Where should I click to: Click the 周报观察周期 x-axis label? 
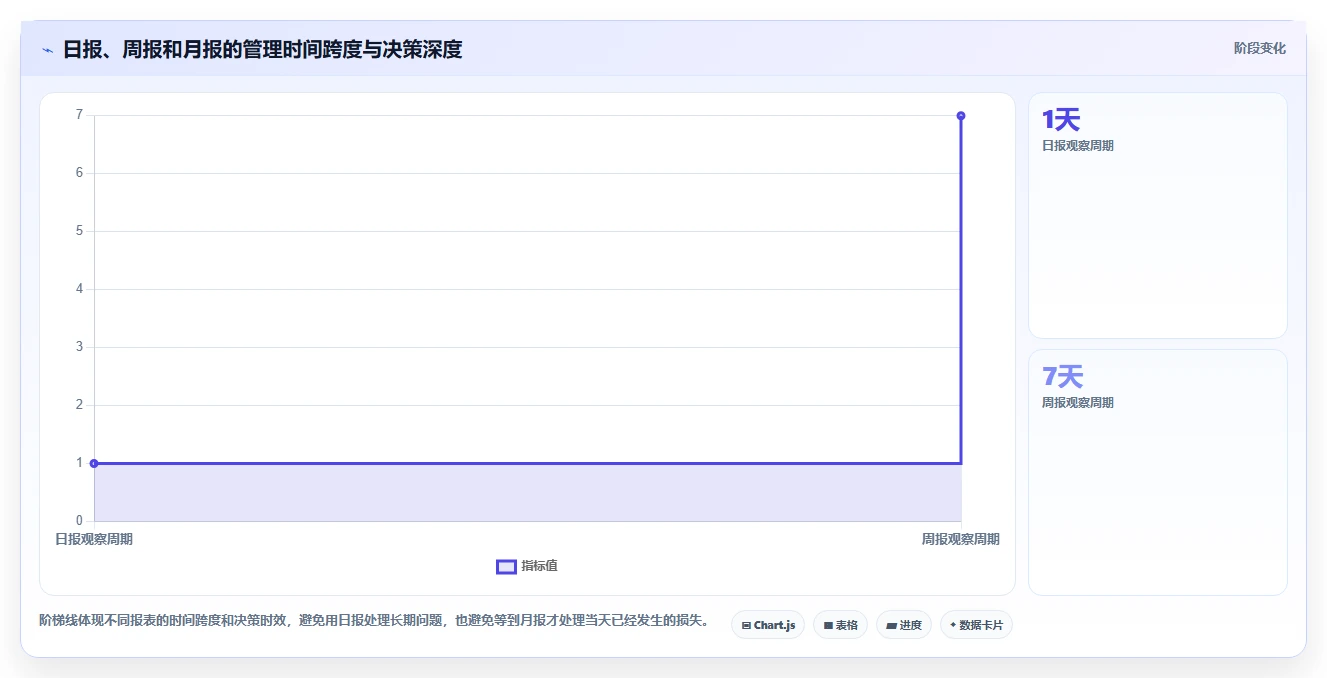pos(960,539)
